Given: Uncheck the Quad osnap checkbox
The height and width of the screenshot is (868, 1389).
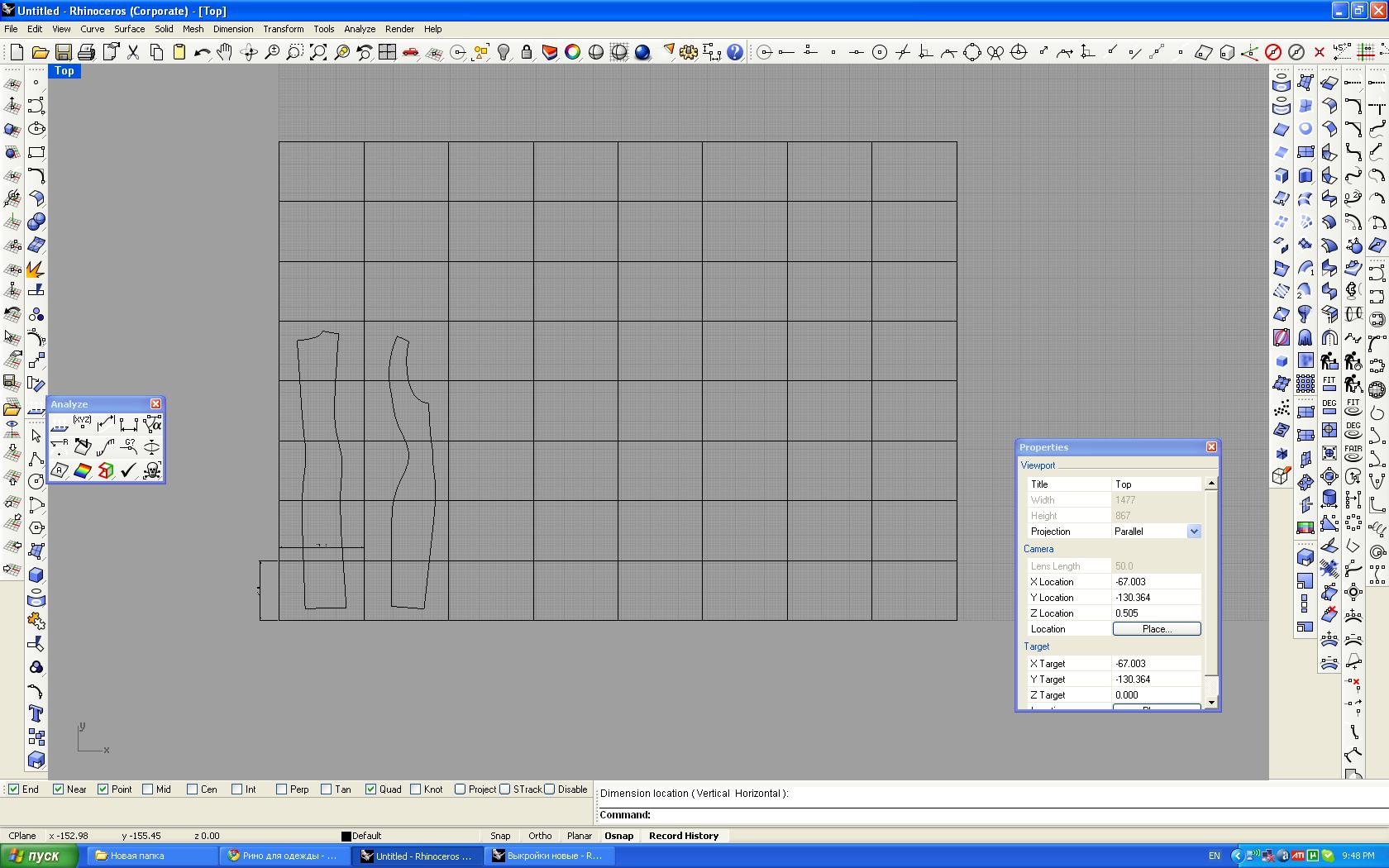Looking at the screenshot, I should pos(371,789).
